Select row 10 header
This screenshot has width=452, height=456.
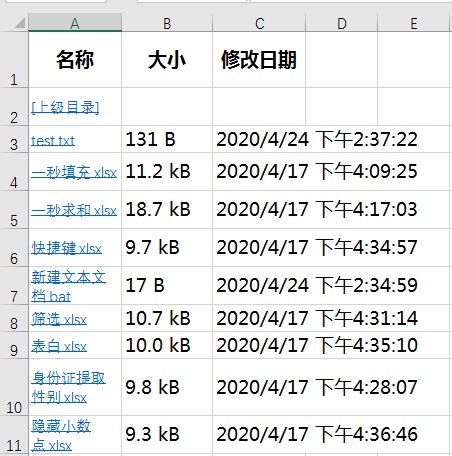click(14, 387)
